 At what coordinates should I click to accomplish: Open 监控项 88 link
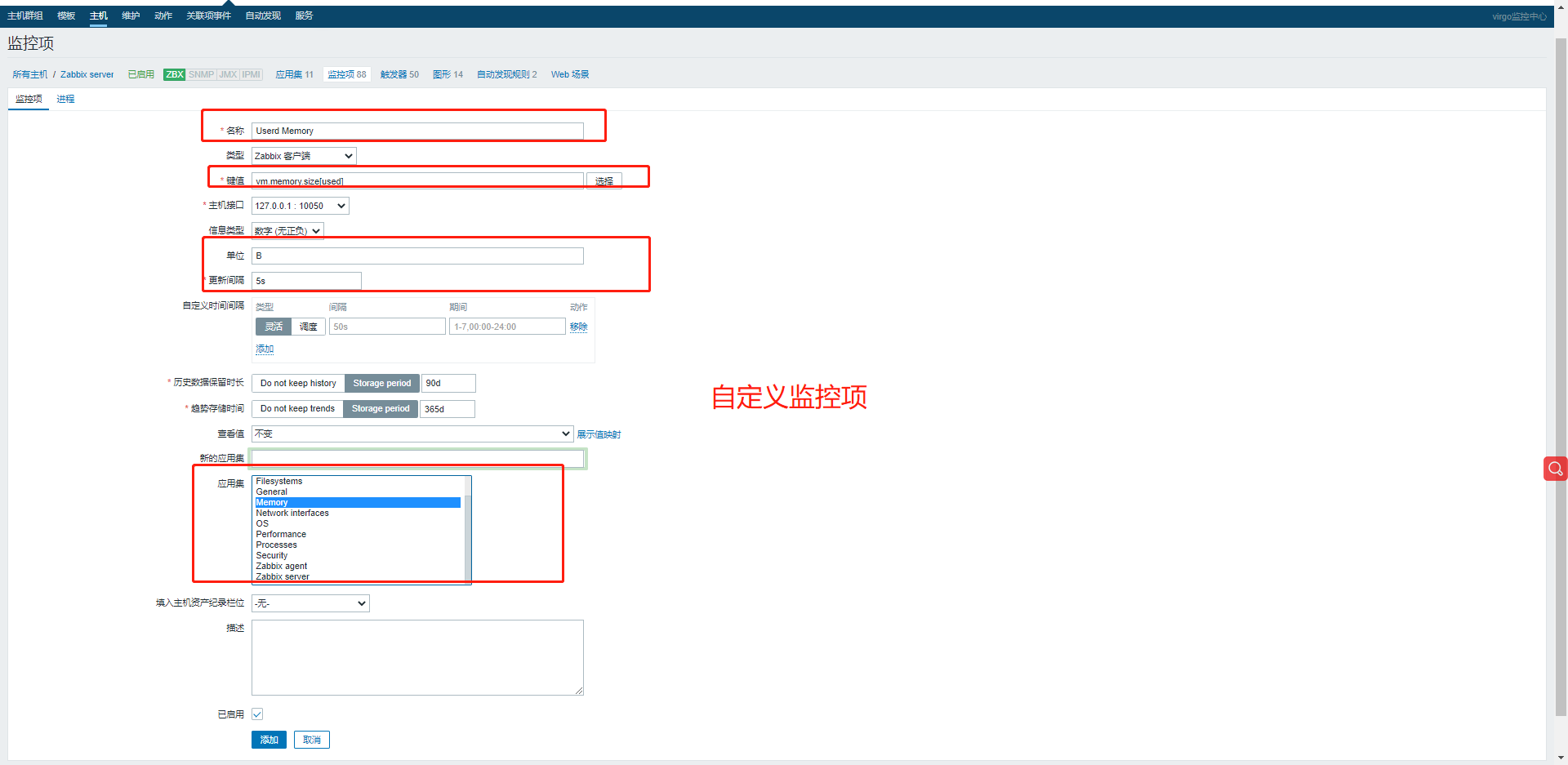[347, 74]
